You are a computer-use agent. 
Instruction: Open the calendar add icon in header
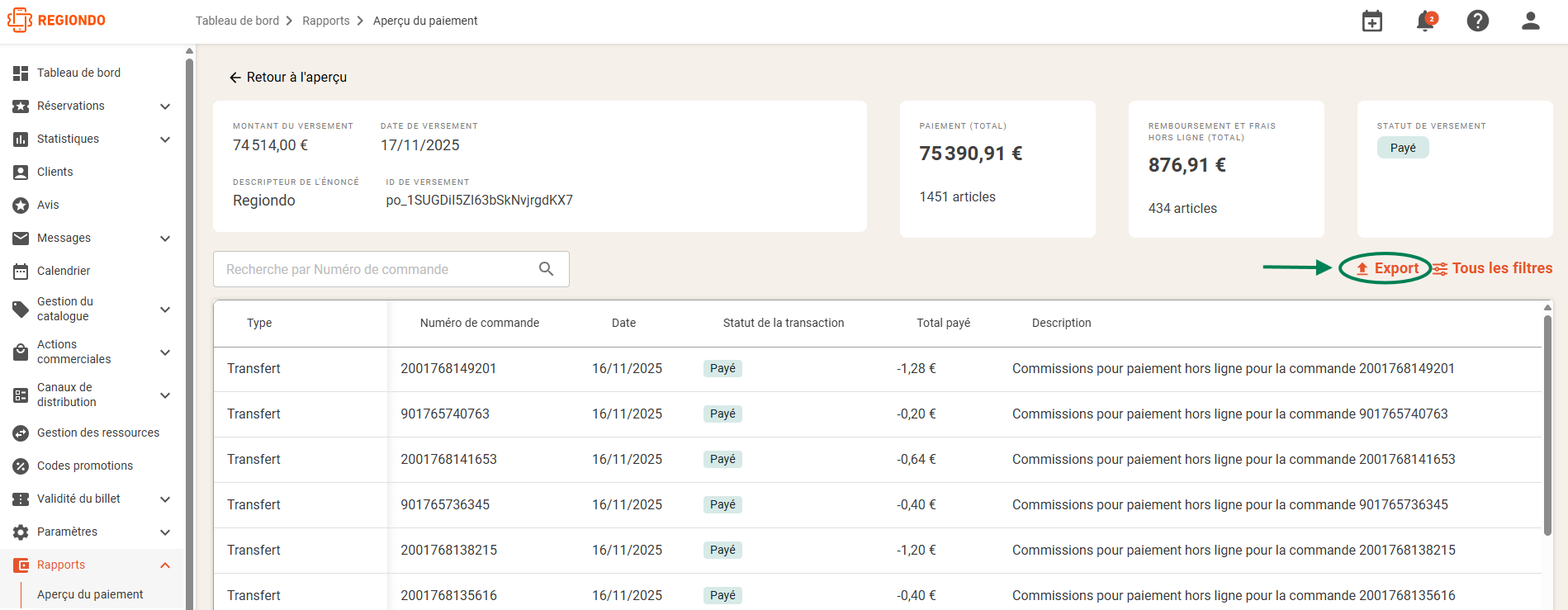[1372, 21]
